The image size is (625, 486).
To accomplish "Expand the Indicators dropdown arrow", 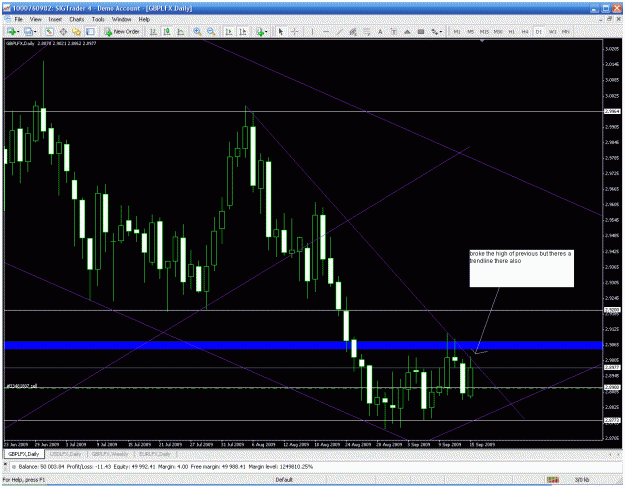I will coord(267,32).
